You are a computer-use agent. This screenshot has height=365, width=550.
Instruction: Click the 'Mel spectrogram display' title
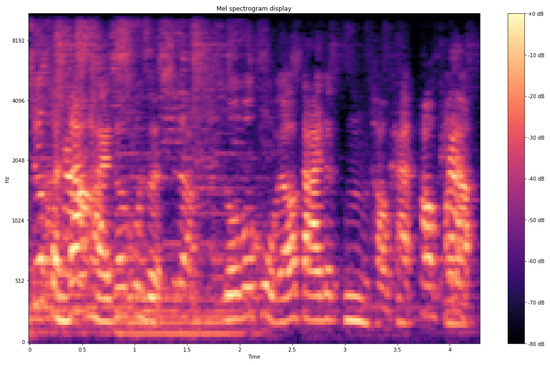tap(254, 8)
